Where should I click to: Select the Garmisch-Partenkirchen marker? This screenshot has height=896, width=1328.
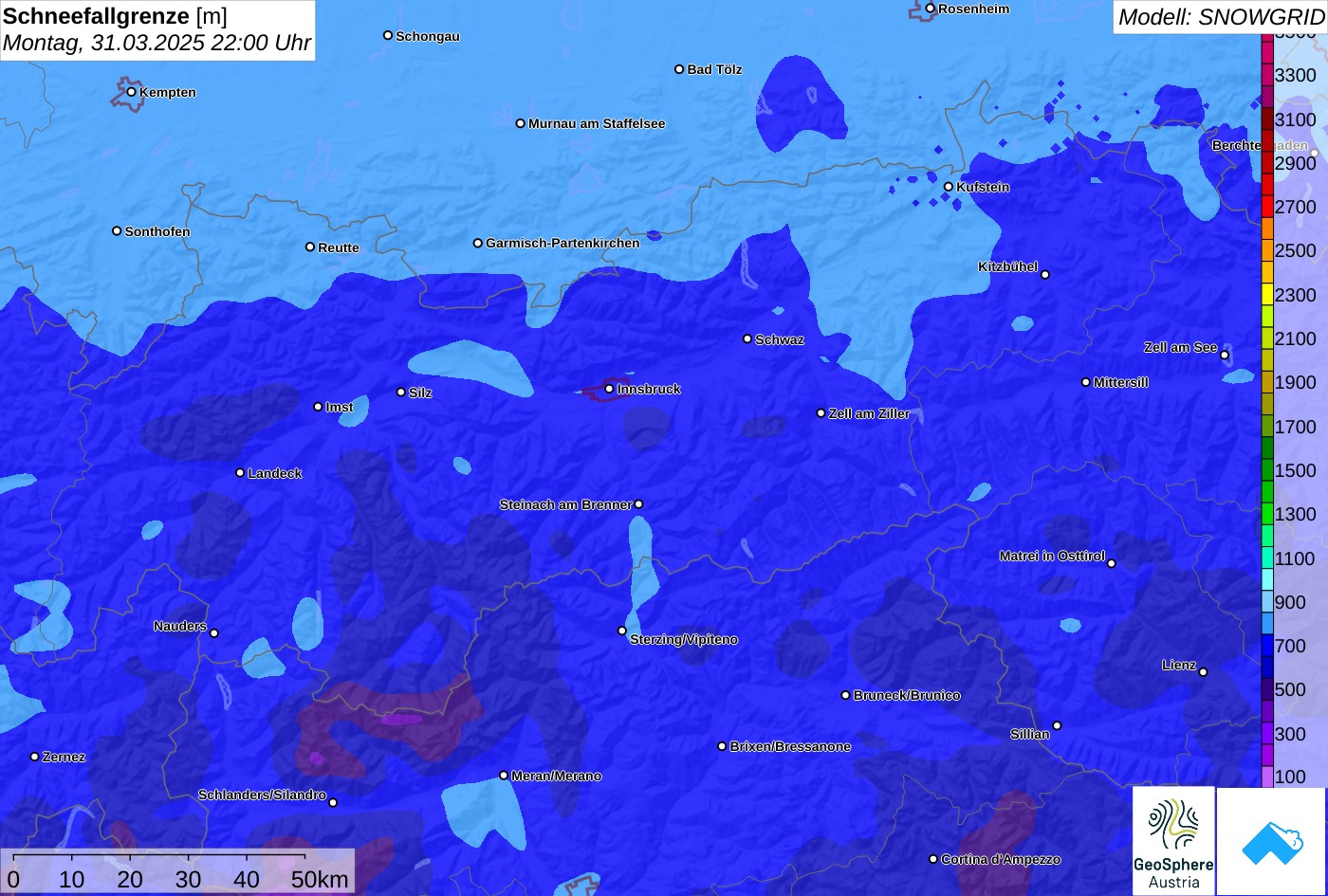tap(477, 243)
